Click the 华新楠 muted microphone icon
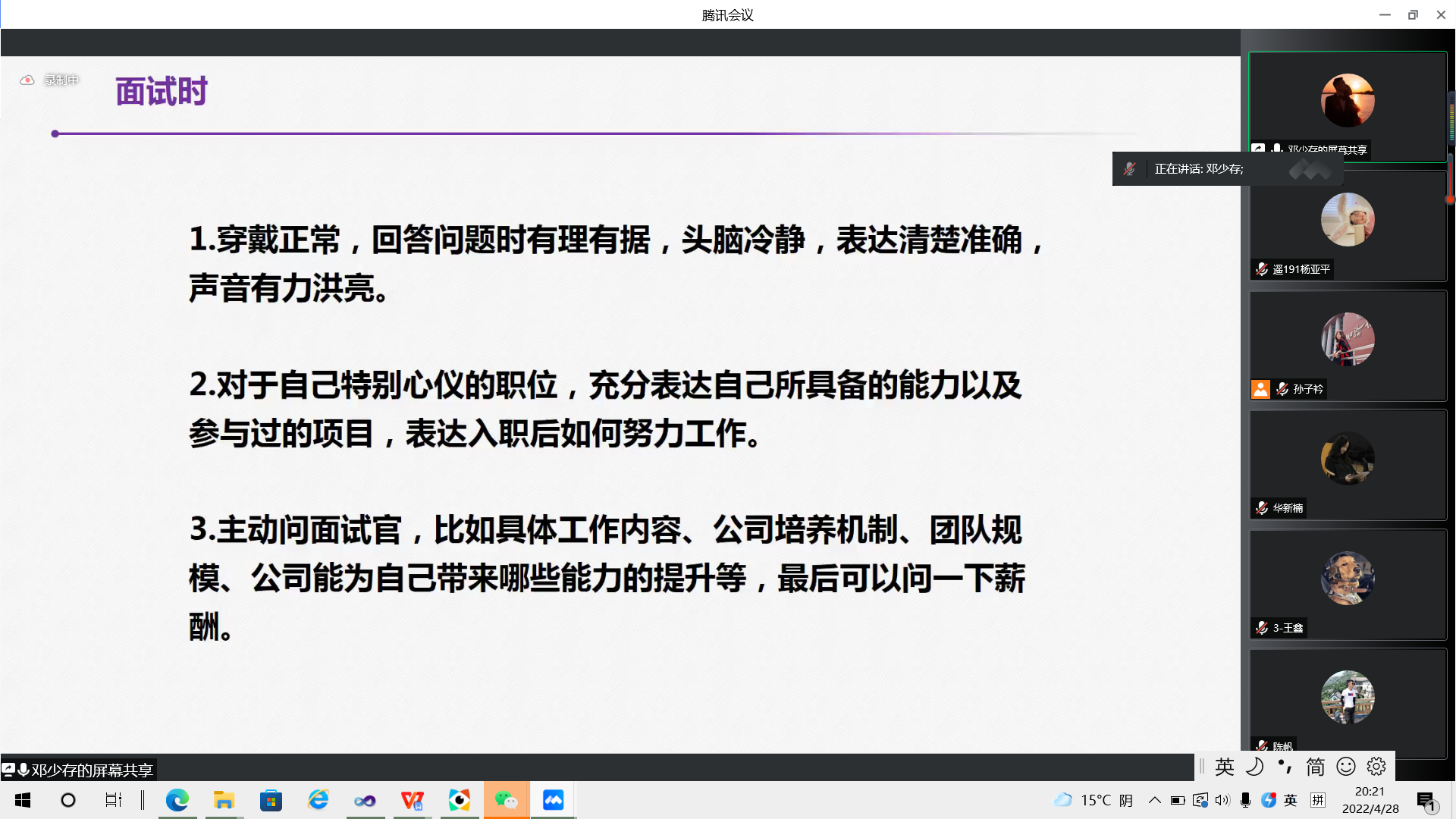The height and width of the screenshot is (819, 1456). click(x=1262, y=508)
